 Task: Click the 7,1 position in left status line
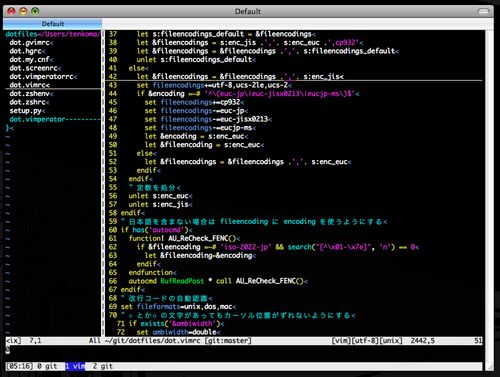tap(35, 340)
